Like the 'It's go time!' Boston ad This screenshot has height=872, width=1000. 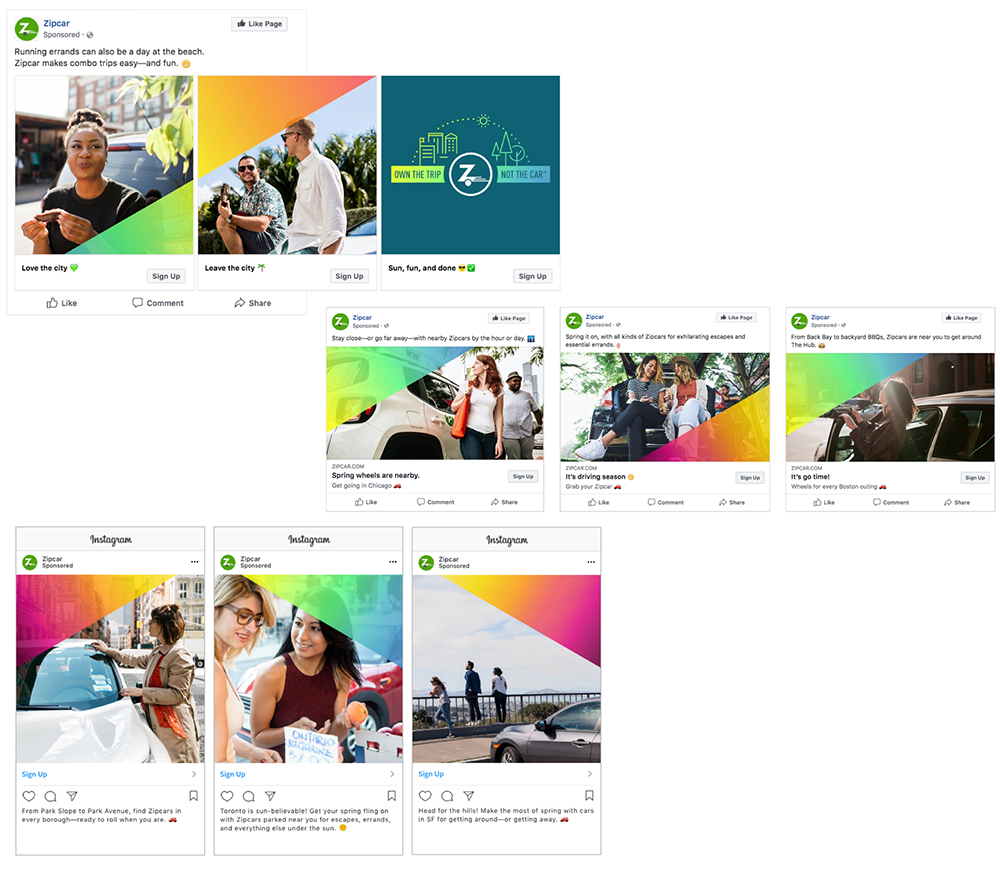point(824,503)
